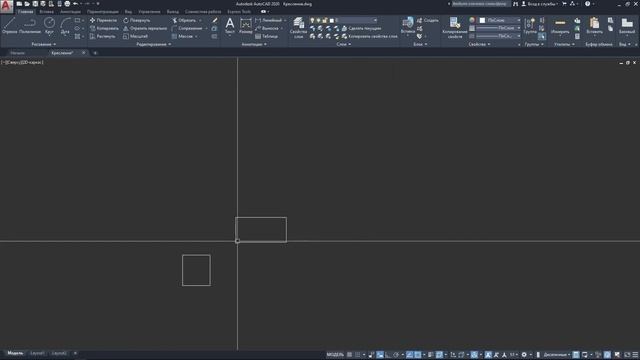Click the Вставить (Paste) icon
This screenshot has width=640, height=360.
point(594,26)
